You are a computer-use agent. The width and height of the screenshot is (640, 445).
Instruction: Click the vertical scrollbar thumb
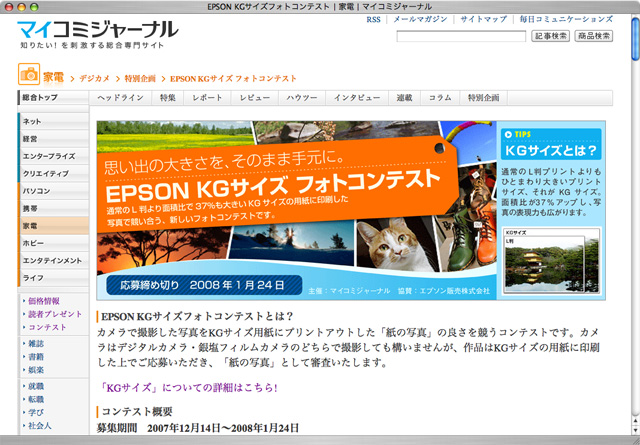[635, 40]
